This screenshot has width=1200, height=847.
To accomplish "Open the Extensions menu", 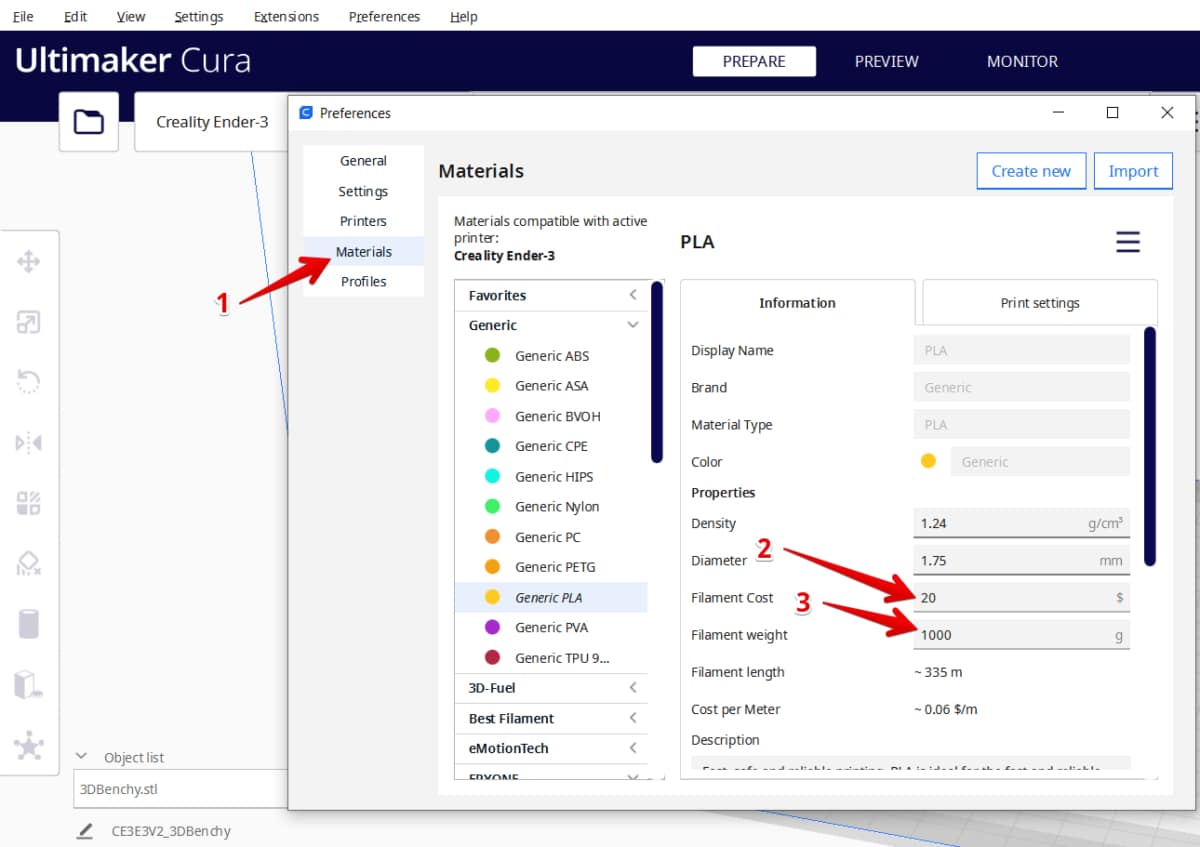I will (286, 16).
